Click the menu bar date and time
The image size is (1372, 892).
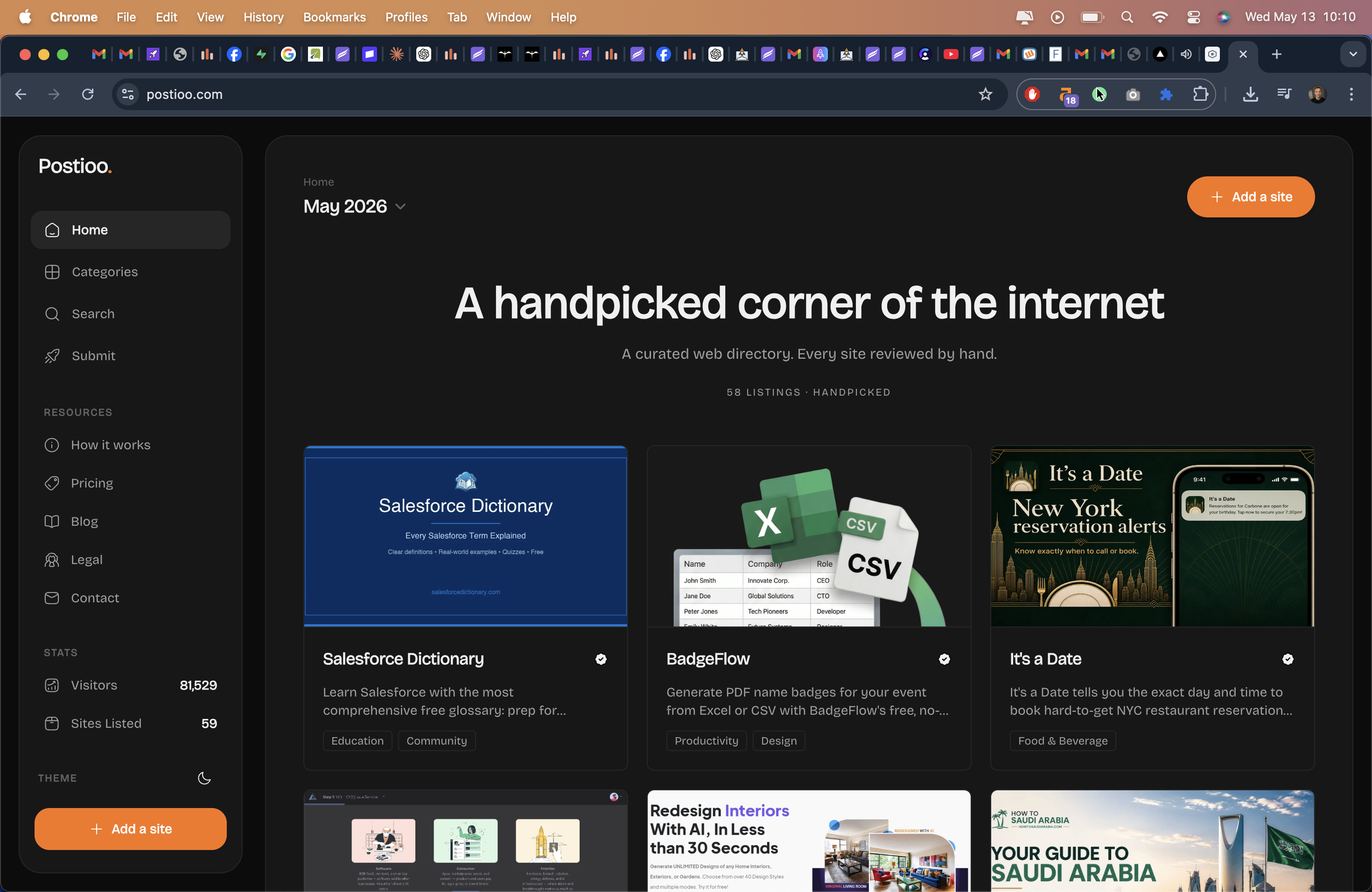(x=1300, y=17)
